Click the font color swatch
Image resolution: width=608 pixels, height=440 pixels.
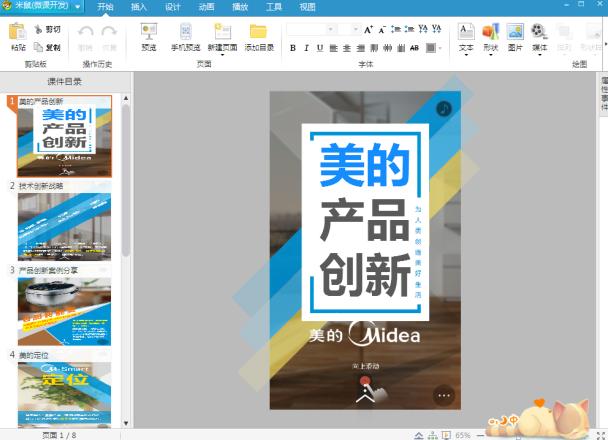point(430,48)
